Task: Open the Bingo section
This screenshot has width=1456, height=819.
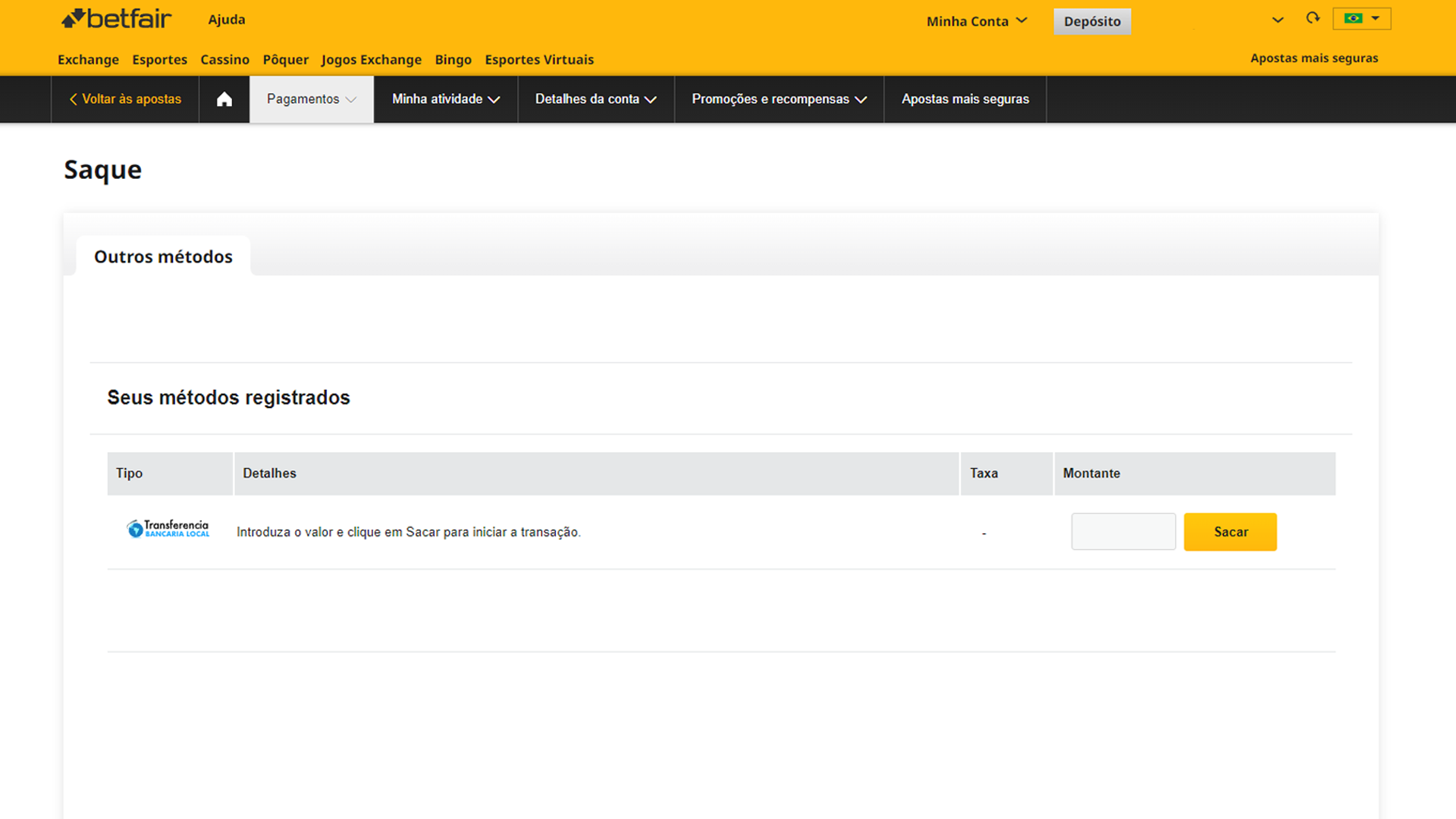Action: coord(453,59)
